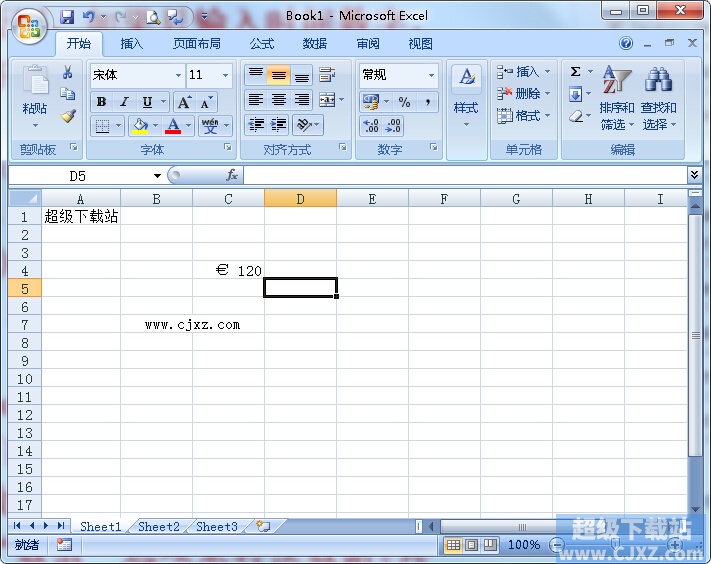The height and width of the screenshot is (564, 711).
Task: Toggle Italic formatting
Action: click(124, 102)
